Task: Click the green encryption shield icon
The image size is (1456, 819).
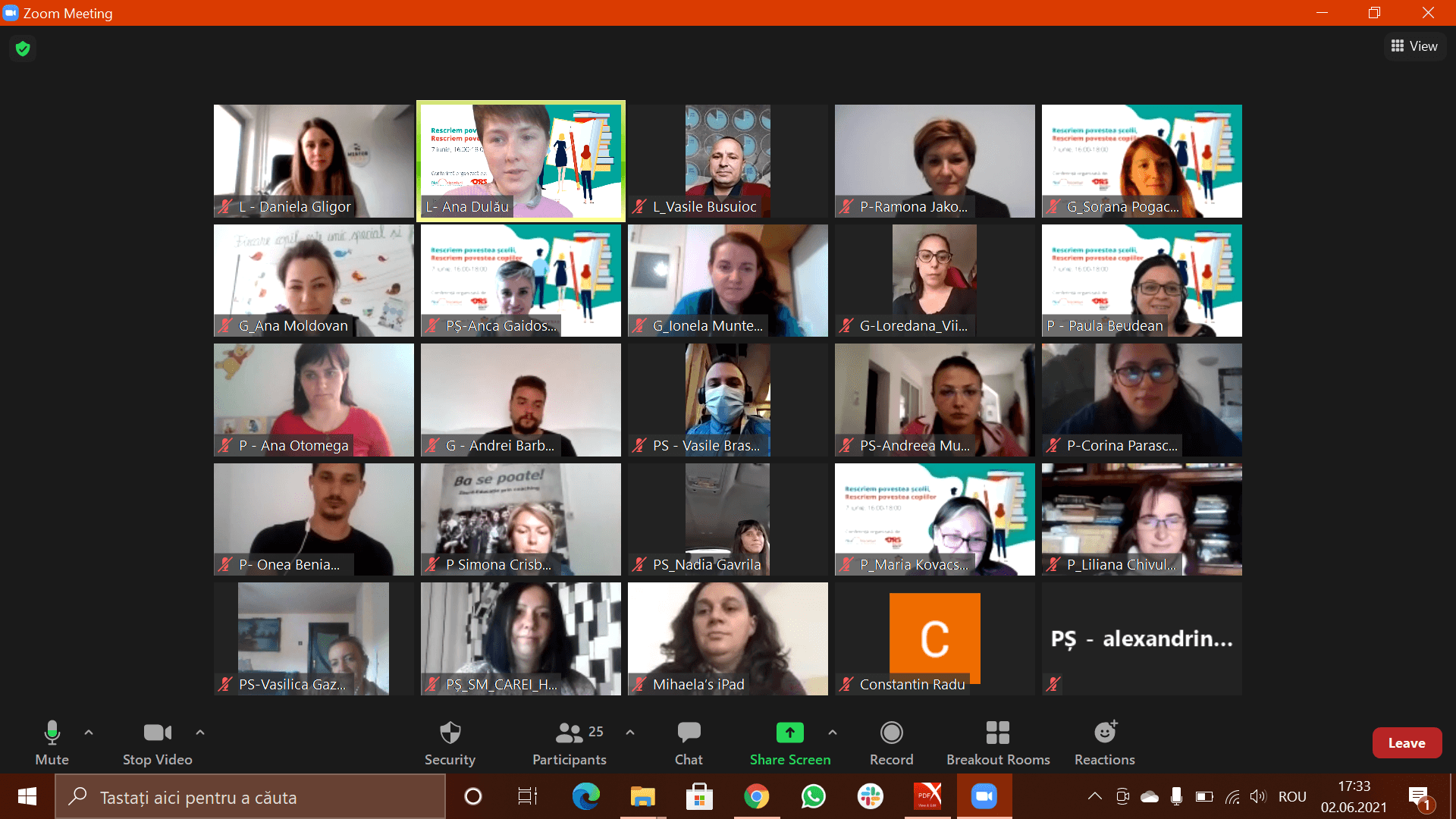Action: (x=23, y=49)
